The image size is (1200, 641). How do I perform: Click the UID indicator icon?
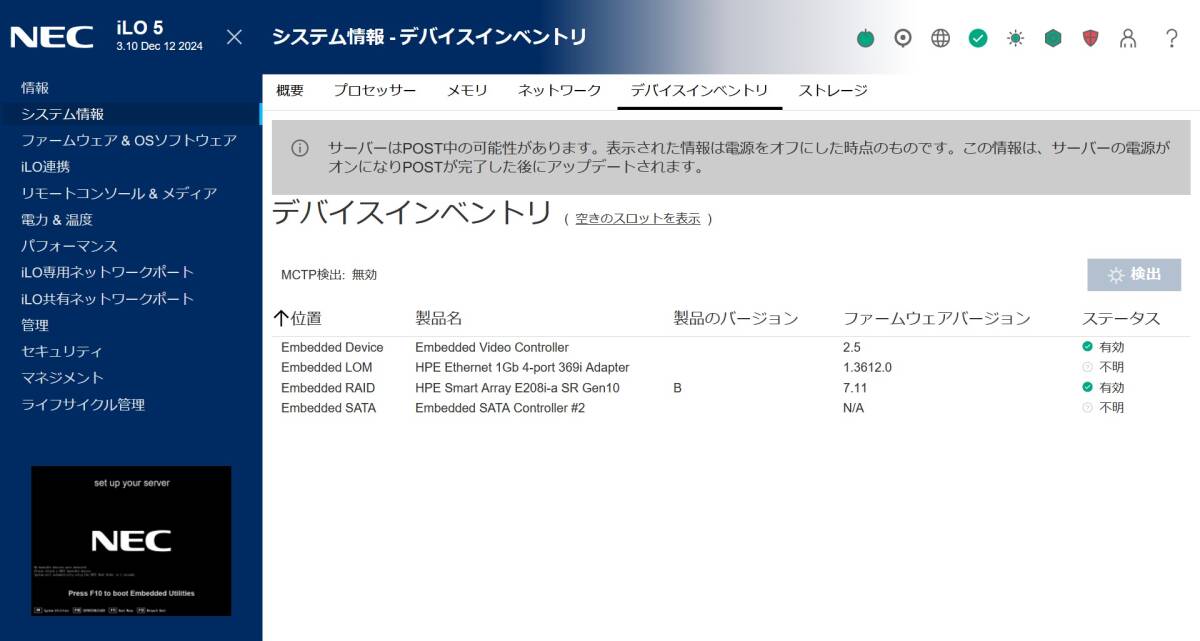tap(902, 38)
